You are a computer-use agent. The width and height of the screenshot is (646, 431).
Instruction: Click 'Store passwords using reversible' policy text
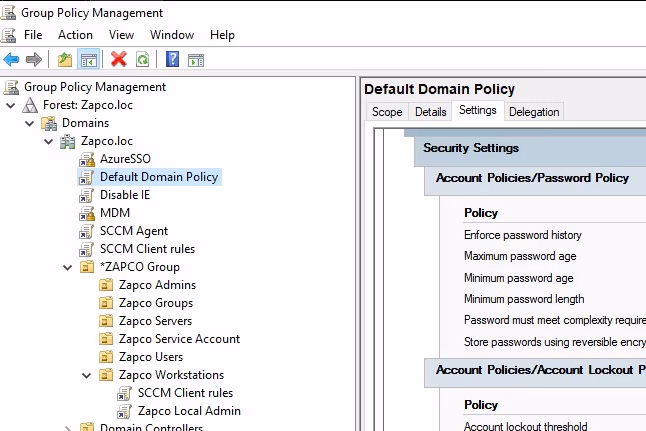point(555,342)
